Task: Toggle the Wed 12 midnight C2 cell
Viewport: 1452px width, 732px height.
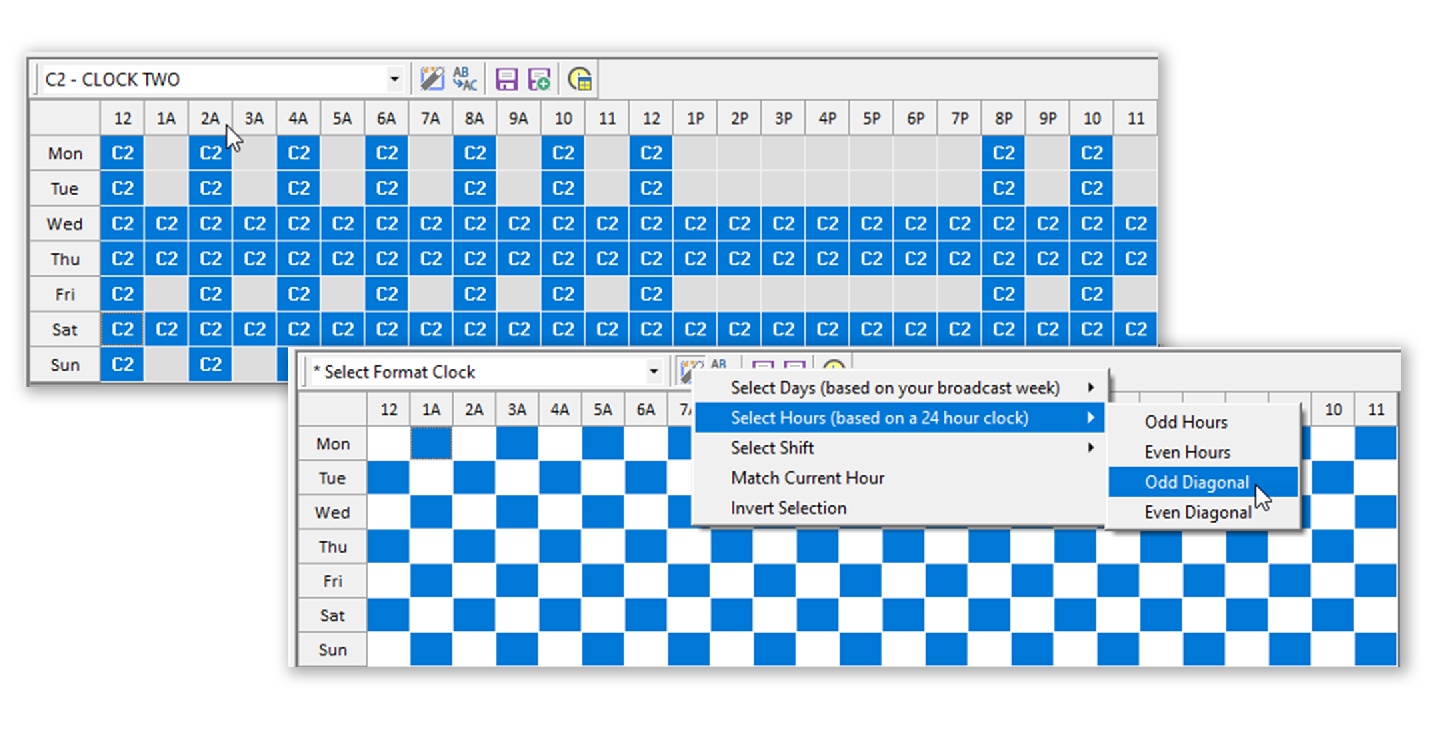Action: pyautogui.click(x=122, y=224)
